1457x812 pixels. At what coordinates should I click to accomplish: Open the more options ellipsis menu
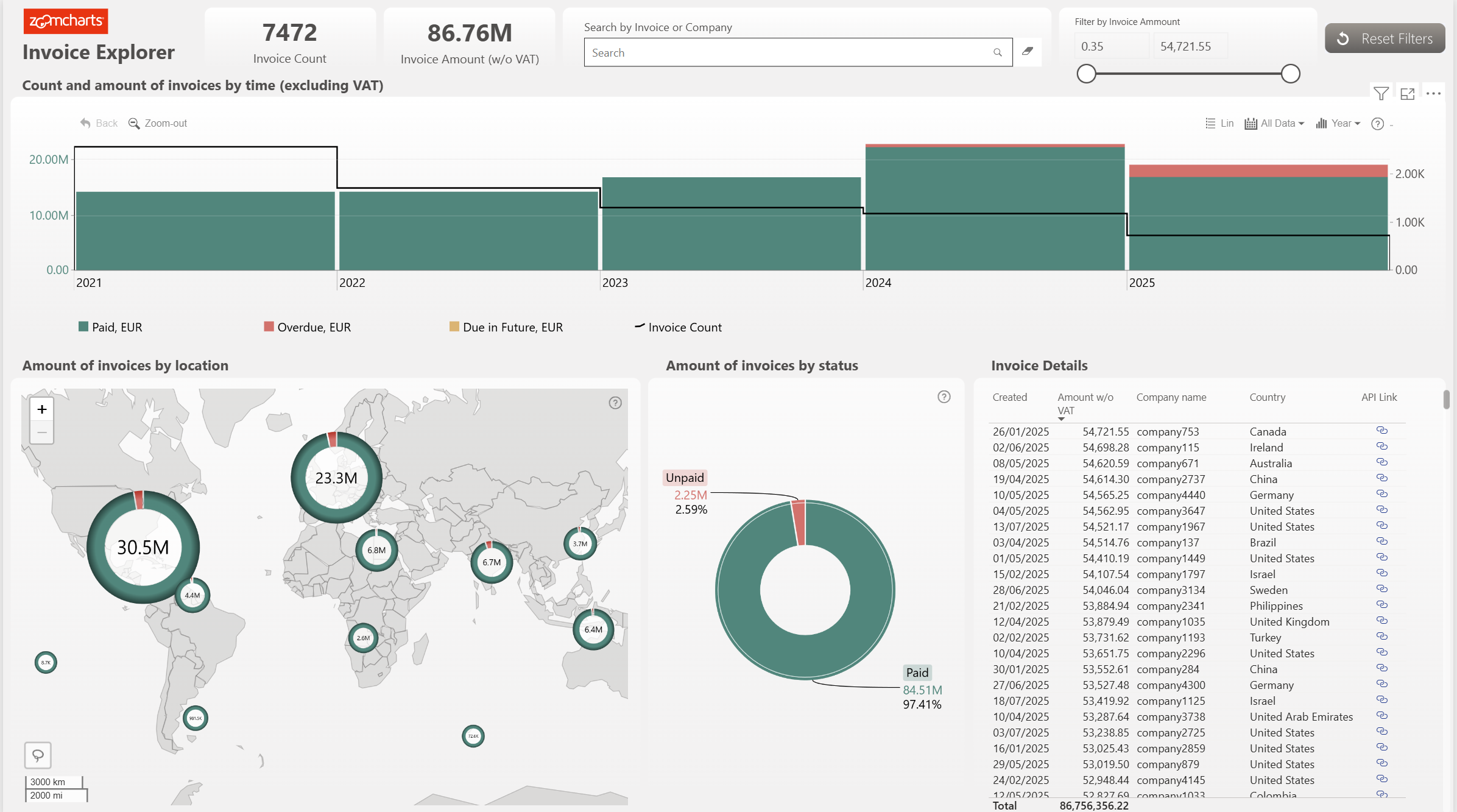tap(1433, 93)
